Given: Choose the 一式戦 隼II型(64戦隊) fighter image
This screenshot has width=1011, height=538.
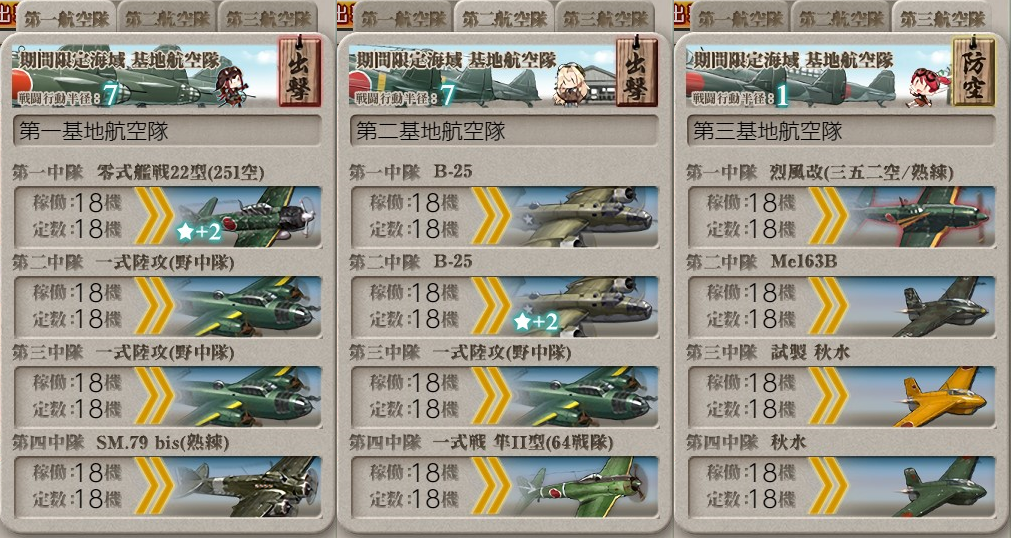Looking at the screenshot, I should click(585, 487).
